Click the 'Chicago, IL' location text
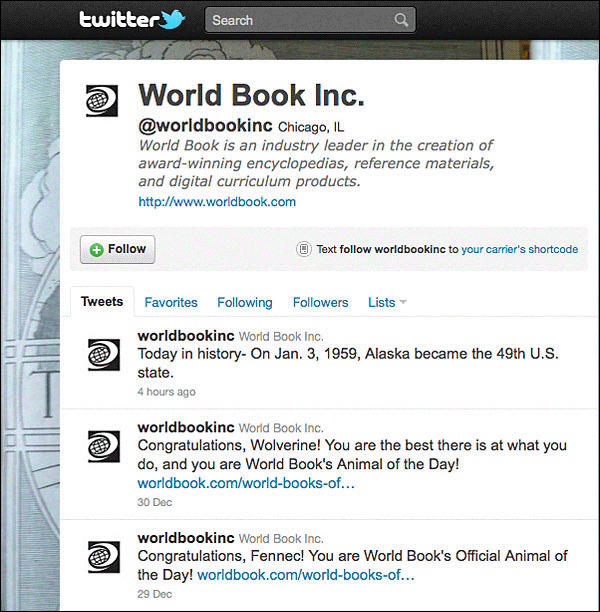 tap(311, 127)
